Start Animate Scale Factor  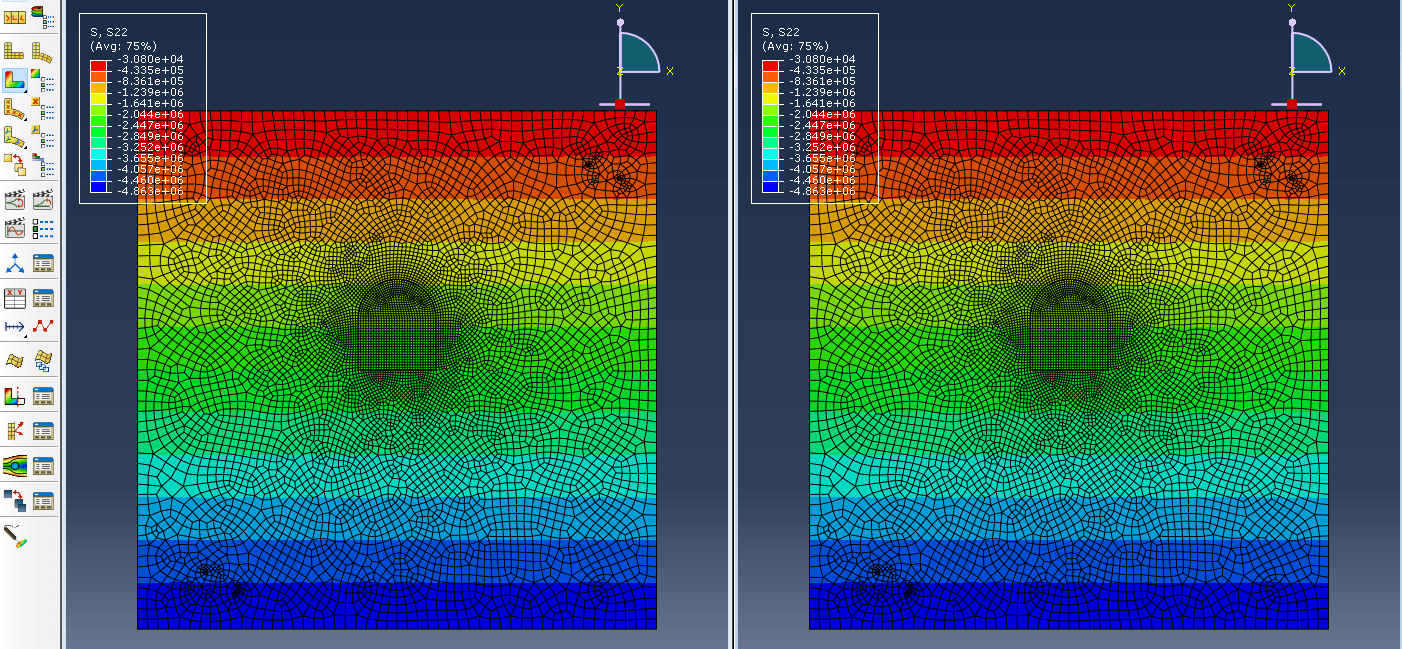click(x=15, y=200)
